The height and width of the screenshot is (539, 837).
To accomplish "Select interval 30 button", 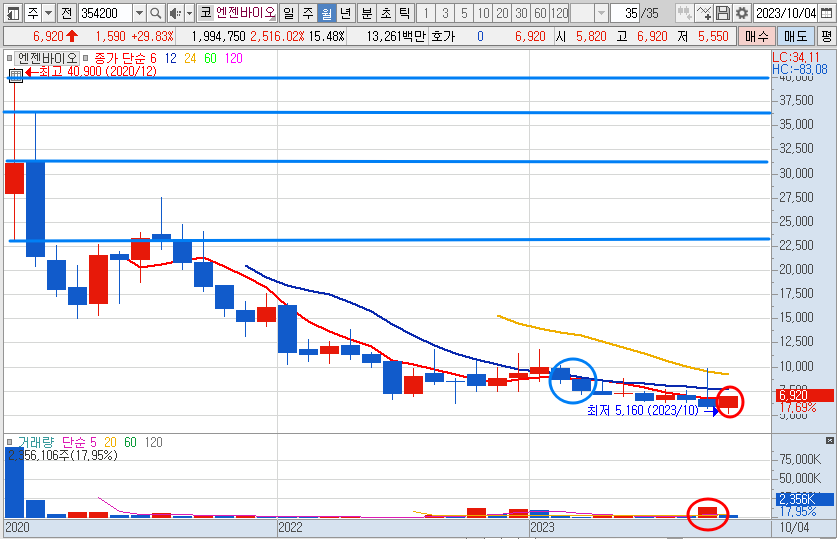I will point(522,12).
